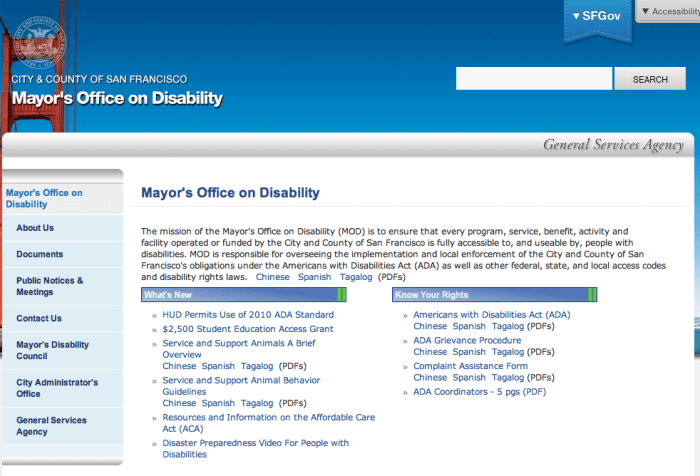Click the What's New section header
The image size is (700, 476).
(244, 295)
